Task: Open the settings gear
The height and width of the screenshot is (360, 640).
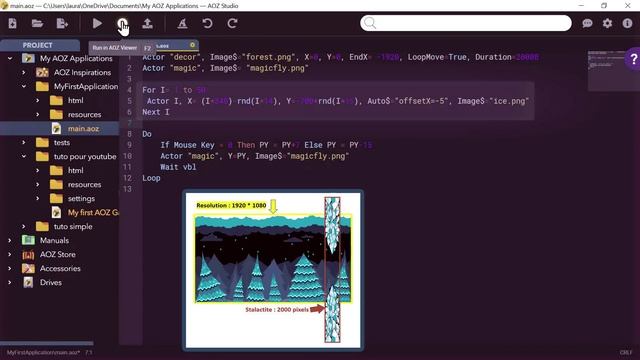Action: click(x=607, y=23)
